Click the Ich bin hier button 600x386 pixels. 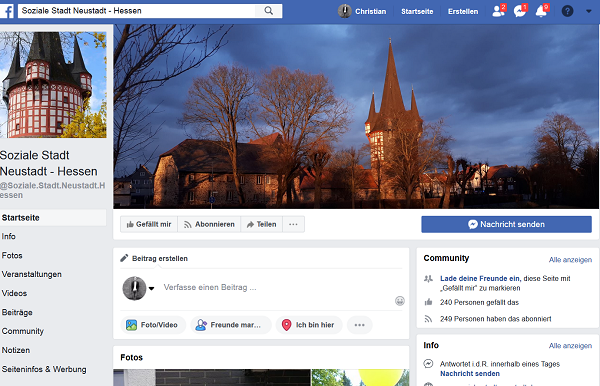coord(309,325)
